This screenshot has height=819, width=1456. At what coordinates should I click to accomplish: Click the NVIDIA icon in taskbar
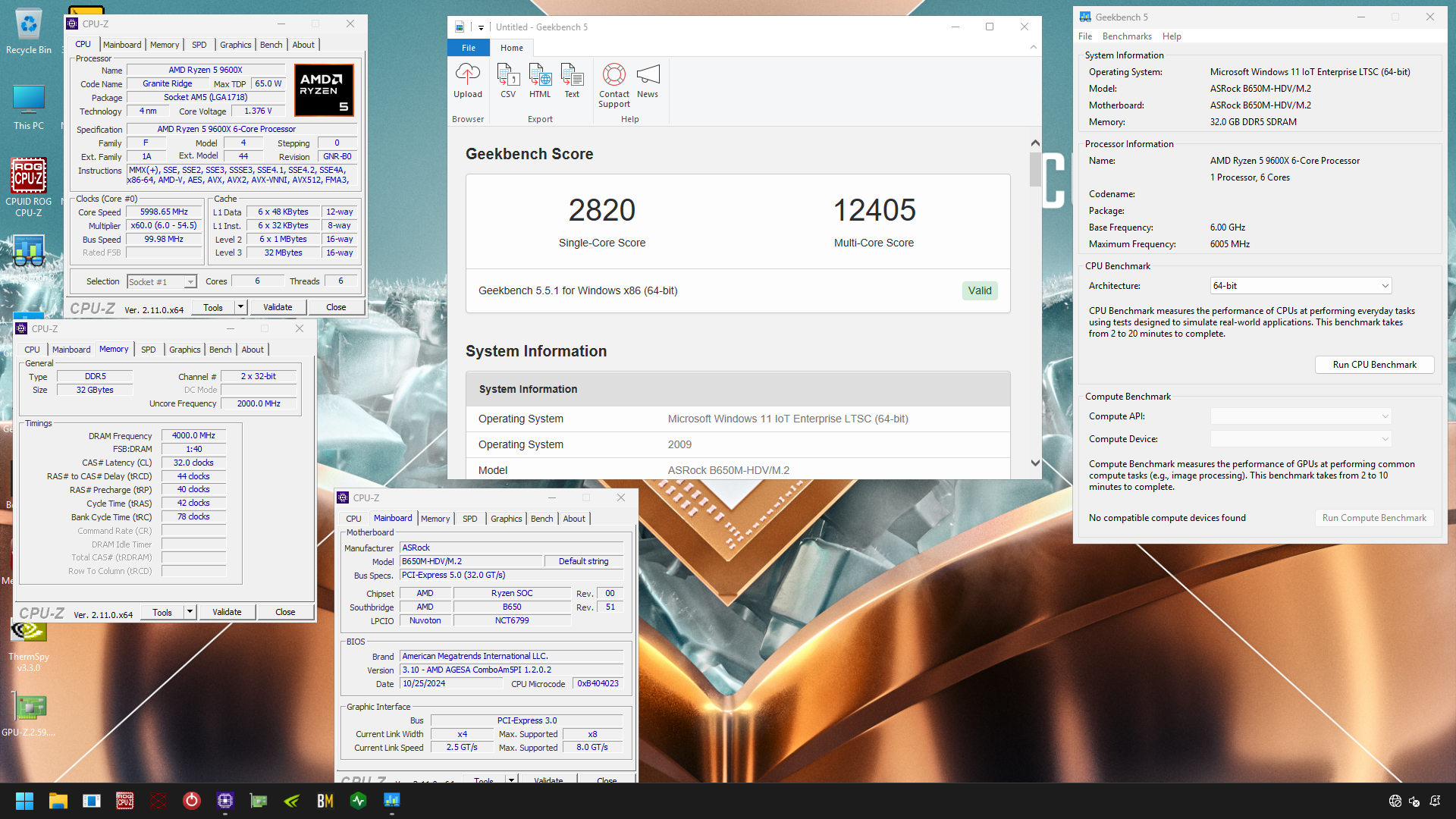point(292,801)
